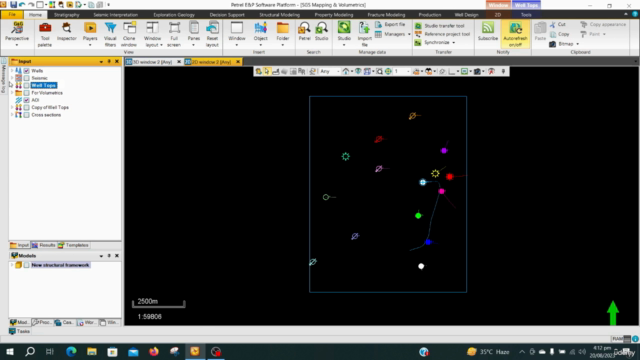Click the Home view icon in 2D toolbar

tap(346, 71)
